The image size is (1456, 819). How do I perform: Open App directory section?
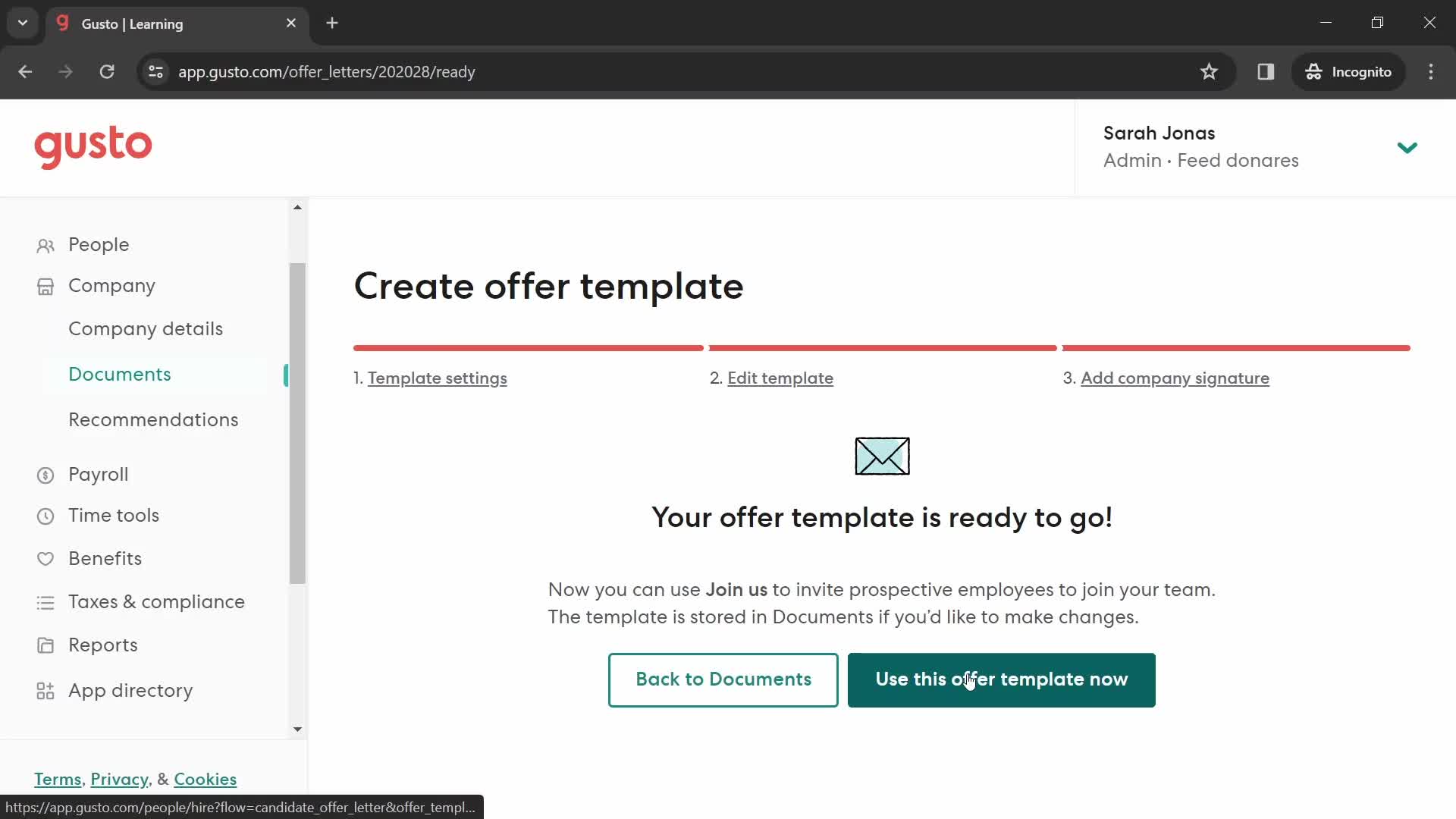(x=131, y=690)
